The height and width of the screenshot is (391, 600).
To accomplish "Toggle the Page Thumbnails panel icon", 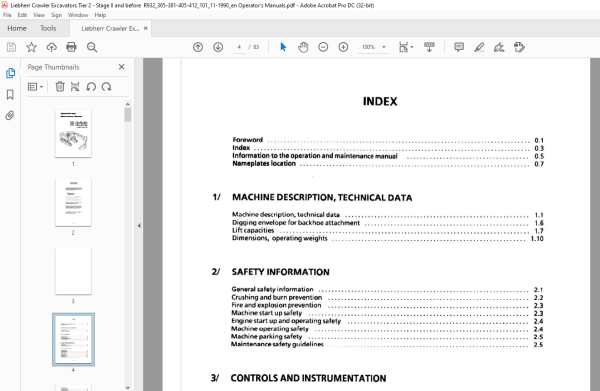I will [x=10, y=73].
